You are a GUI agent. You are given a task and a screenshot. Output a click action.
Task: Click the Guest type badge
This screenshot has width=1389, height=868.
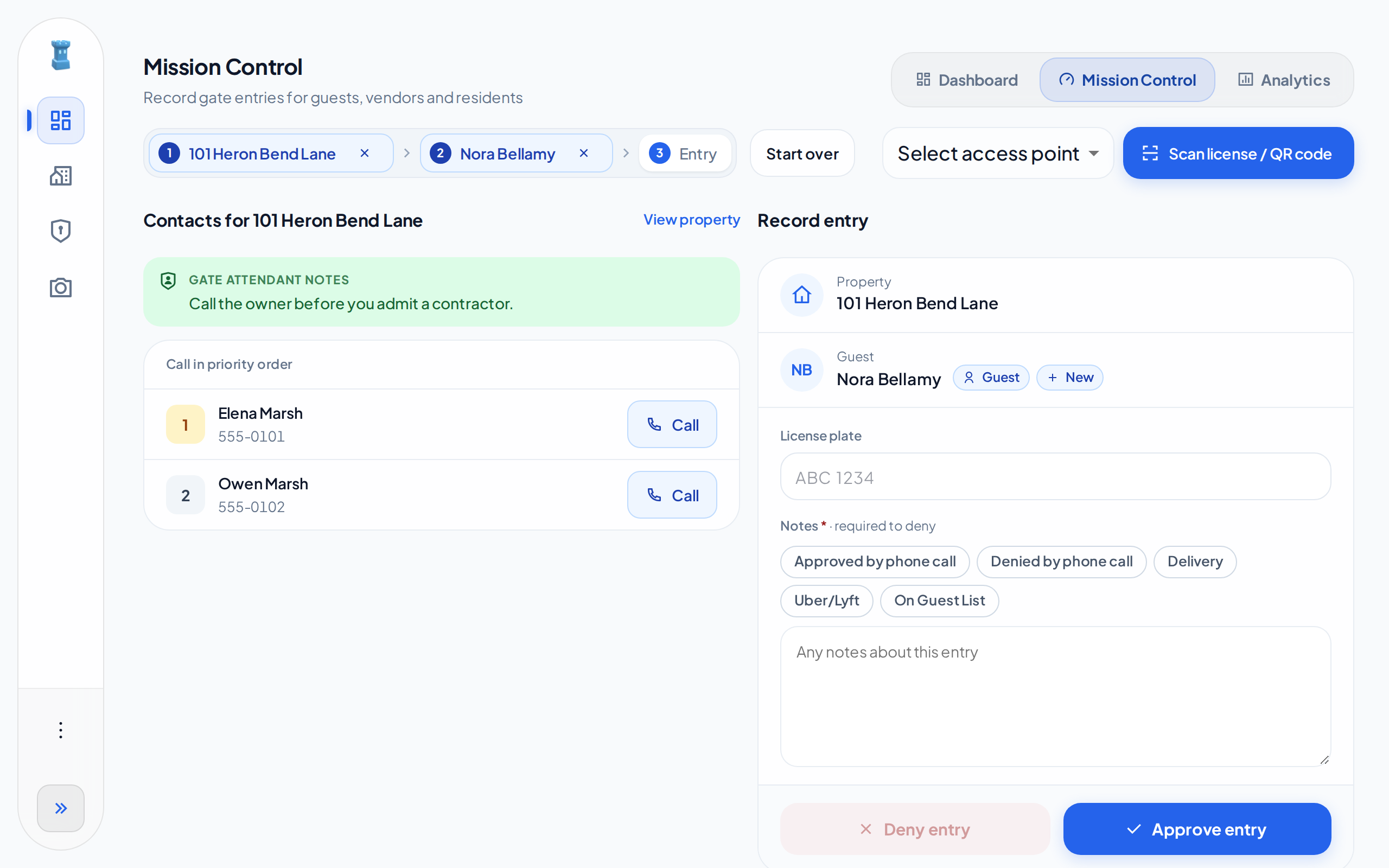pos(991,378)
